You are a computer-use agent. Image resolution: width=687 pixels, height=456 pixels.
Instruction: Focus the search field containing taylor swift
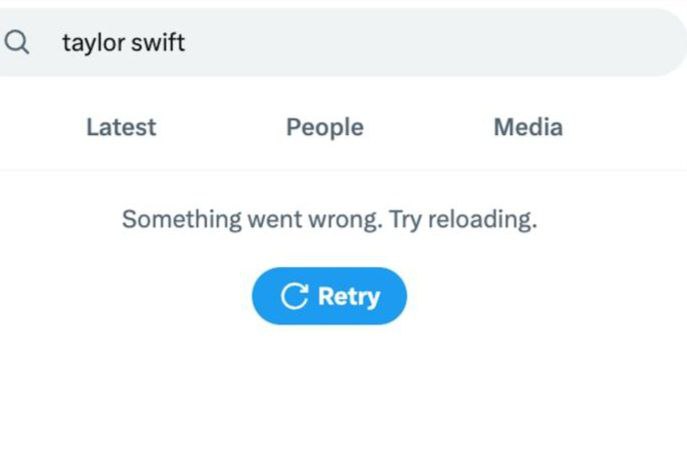click(x=344, y=42)
